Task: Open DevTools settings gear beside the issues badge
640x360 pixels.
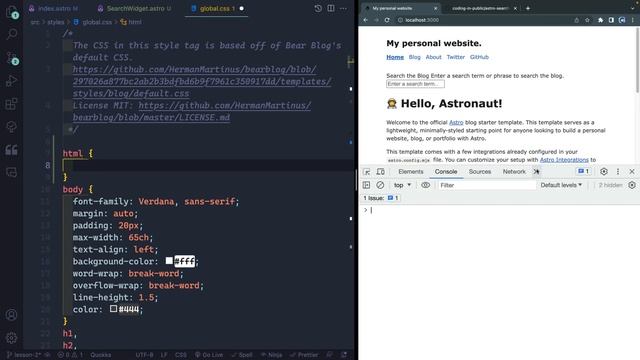Action: click(x=604, y=172)
